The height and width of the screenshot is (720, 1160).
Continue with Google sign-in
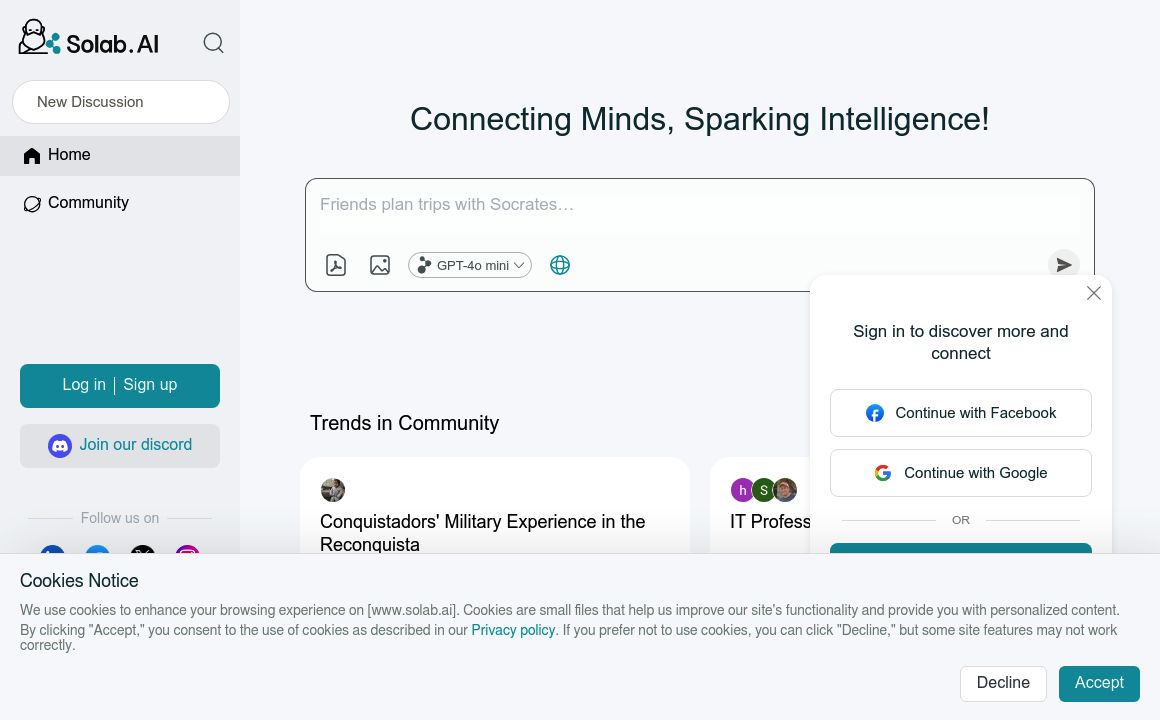tap(961, 473)
